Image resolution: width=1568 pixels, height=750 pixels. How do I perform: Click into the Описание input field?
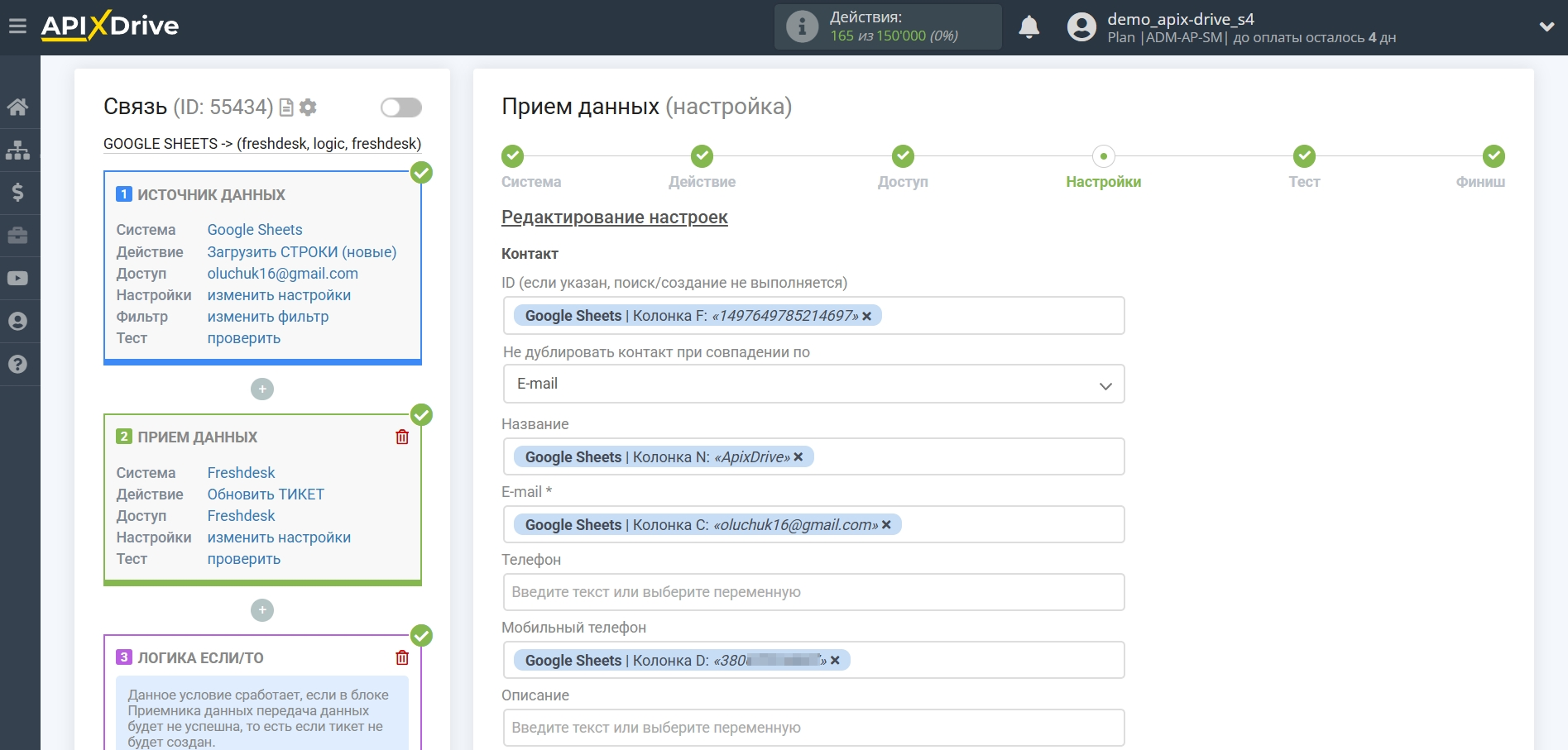tap(813, 728)
